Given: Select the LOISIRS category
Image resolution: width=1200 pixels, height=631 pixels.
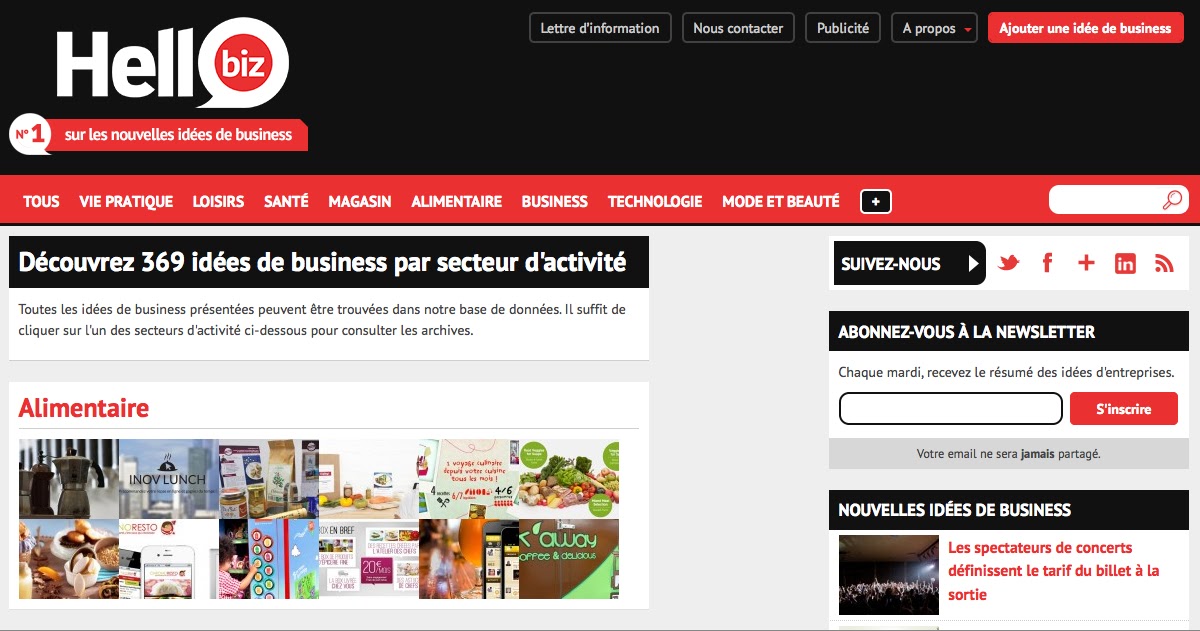Looking at the screenshot, I should point(218,201).
